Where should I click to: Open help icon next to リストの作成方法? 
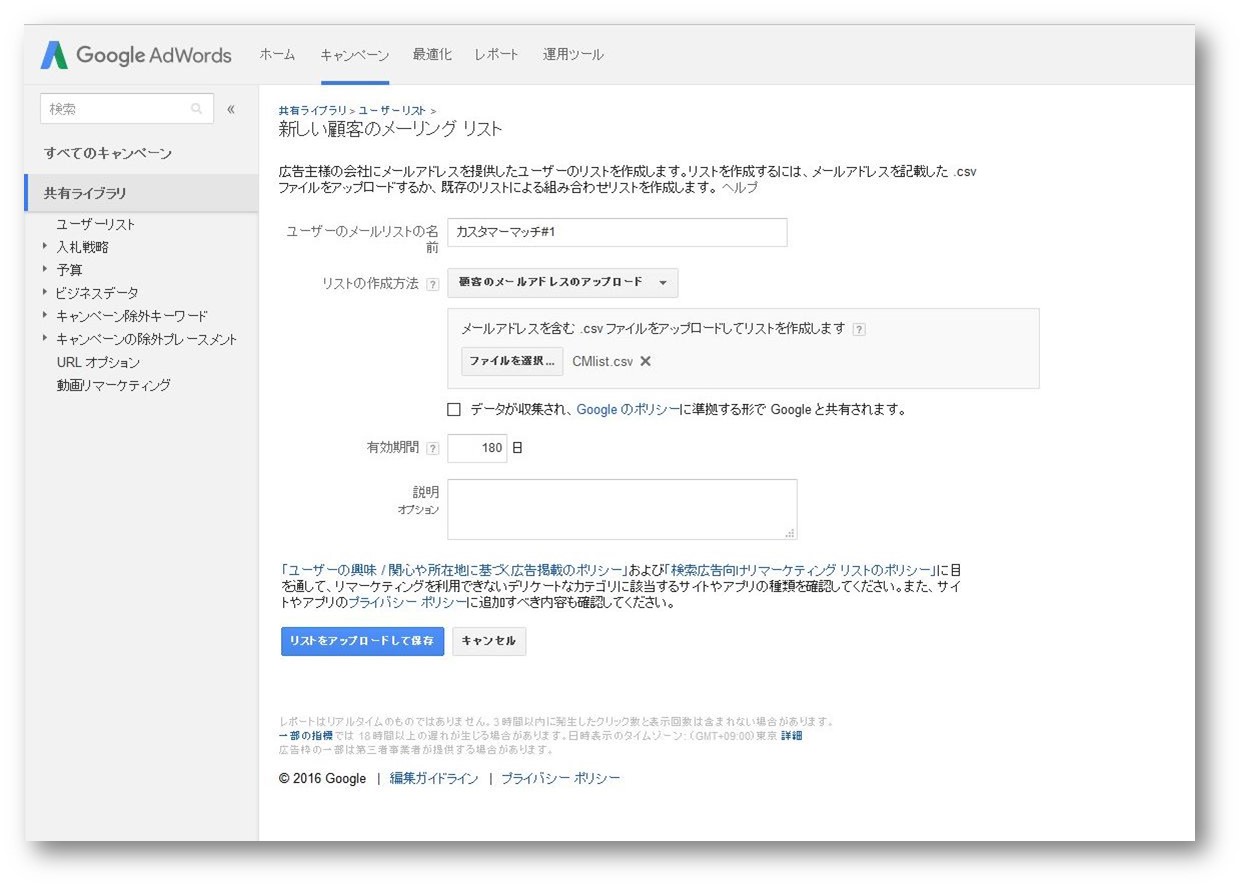433,284
